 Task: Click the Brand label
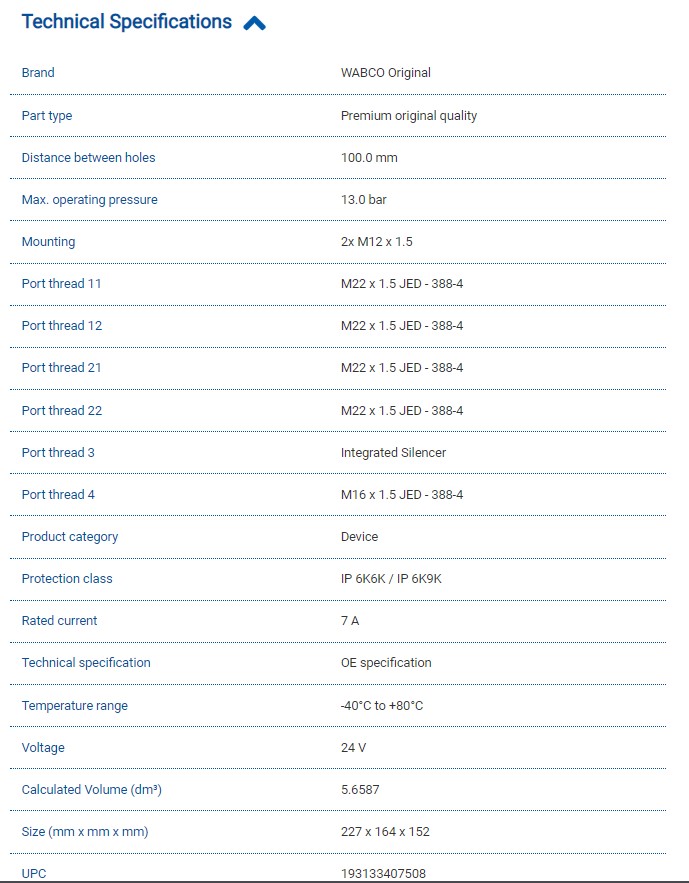38,73
